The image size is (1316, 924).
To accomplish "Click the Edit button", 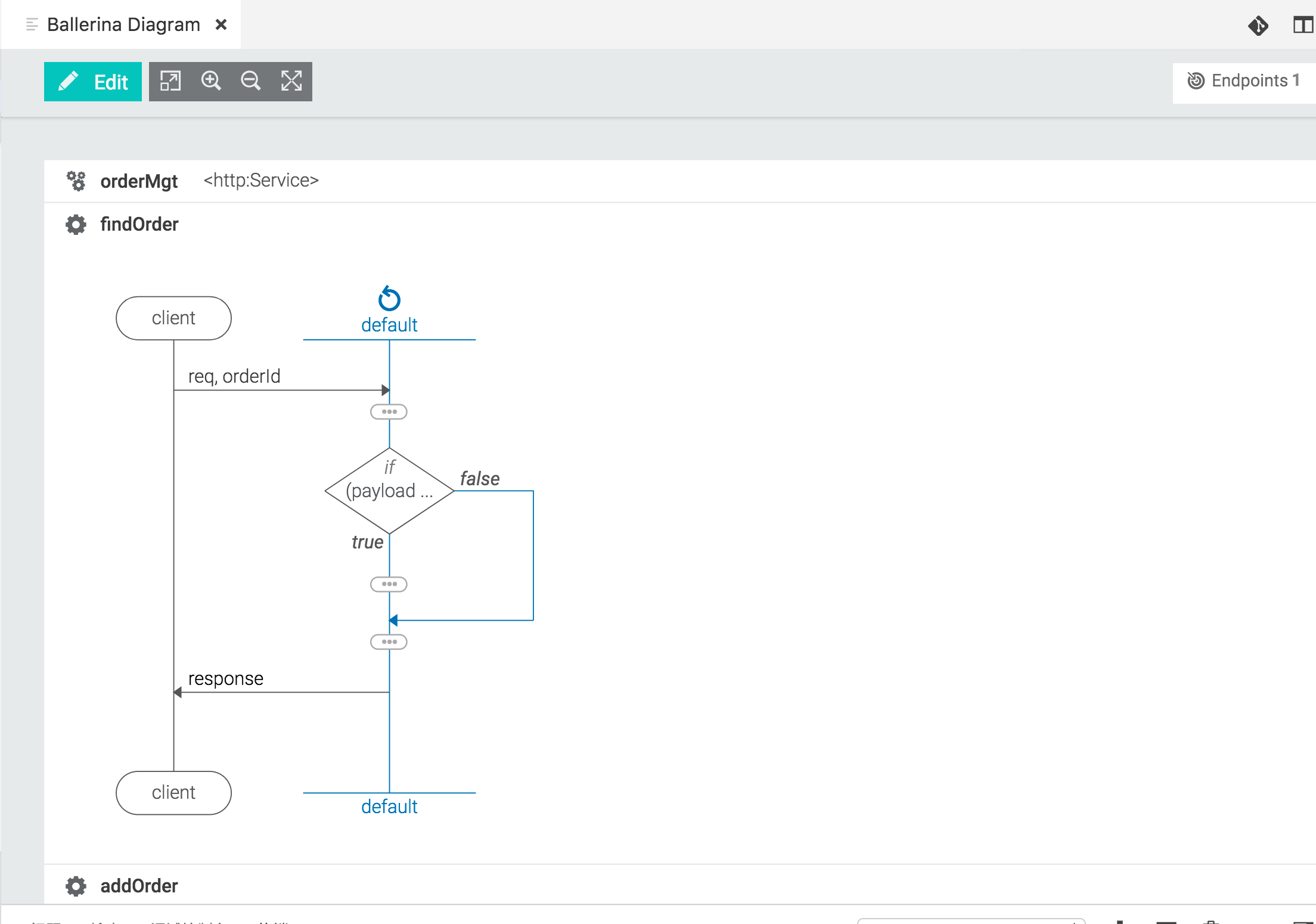I will [93, 82].
